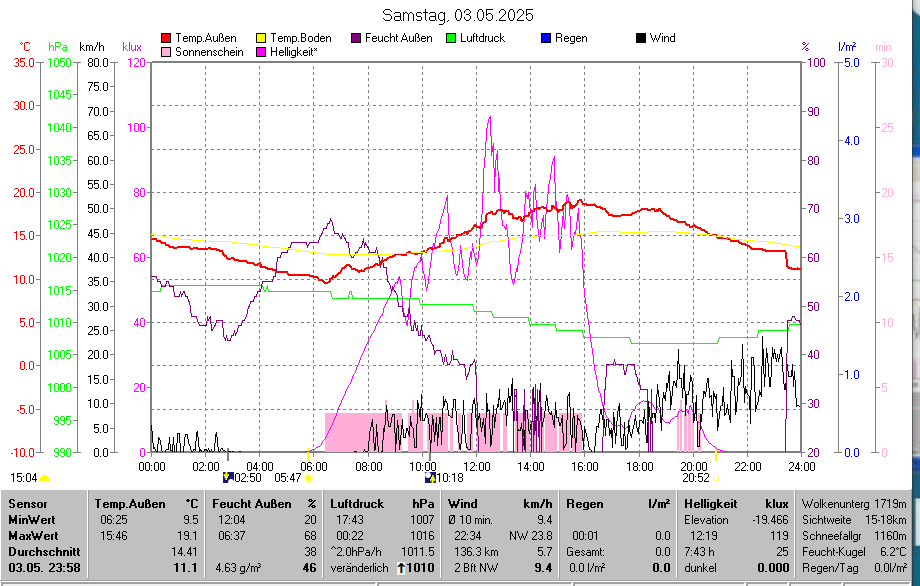
Task: Click the Gesamt: rain total label
Action: 586,552
